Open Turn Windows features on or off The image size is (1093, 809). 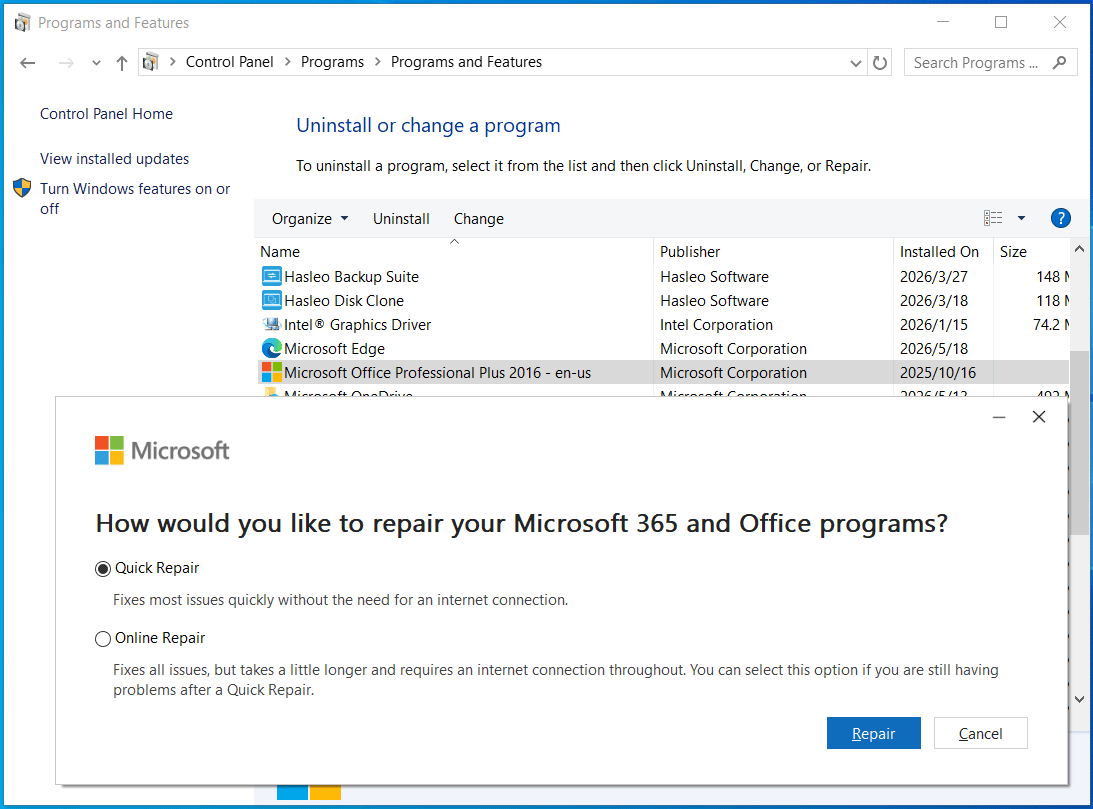click(135, 199)
